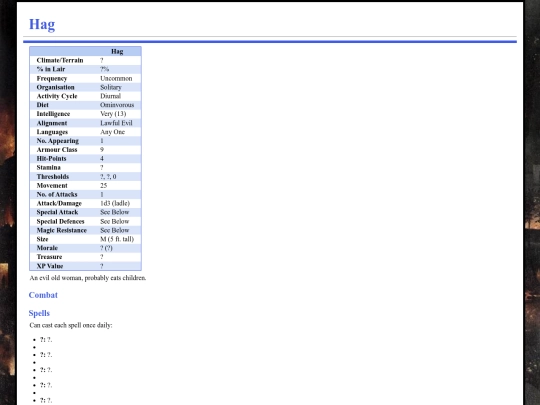Click the Hag page title
540x405 pixels.
point(42,24)
